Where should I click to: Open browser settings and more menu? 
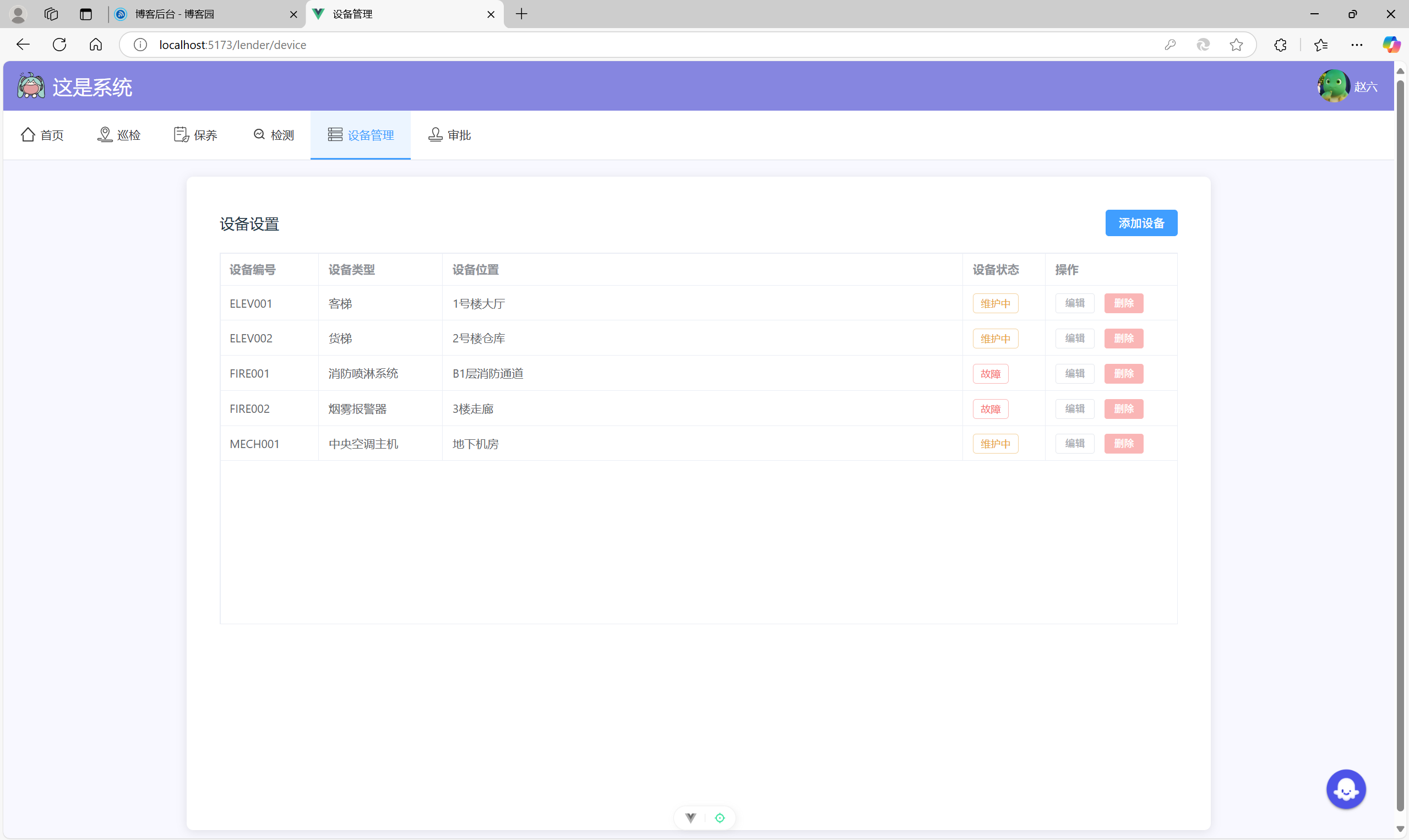pos(1356,45)
